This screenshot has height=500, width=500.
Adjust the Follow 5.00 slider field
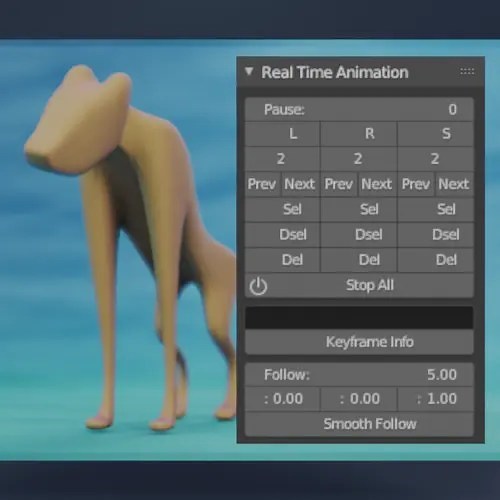coord(359,375)
